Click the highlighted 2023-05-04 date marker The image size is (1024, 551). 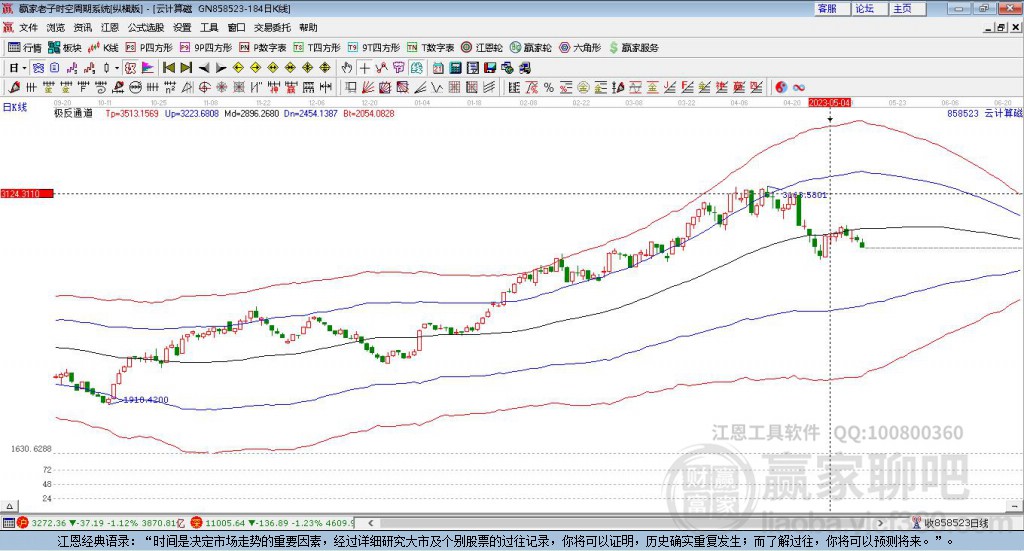(x=829, y=102)
